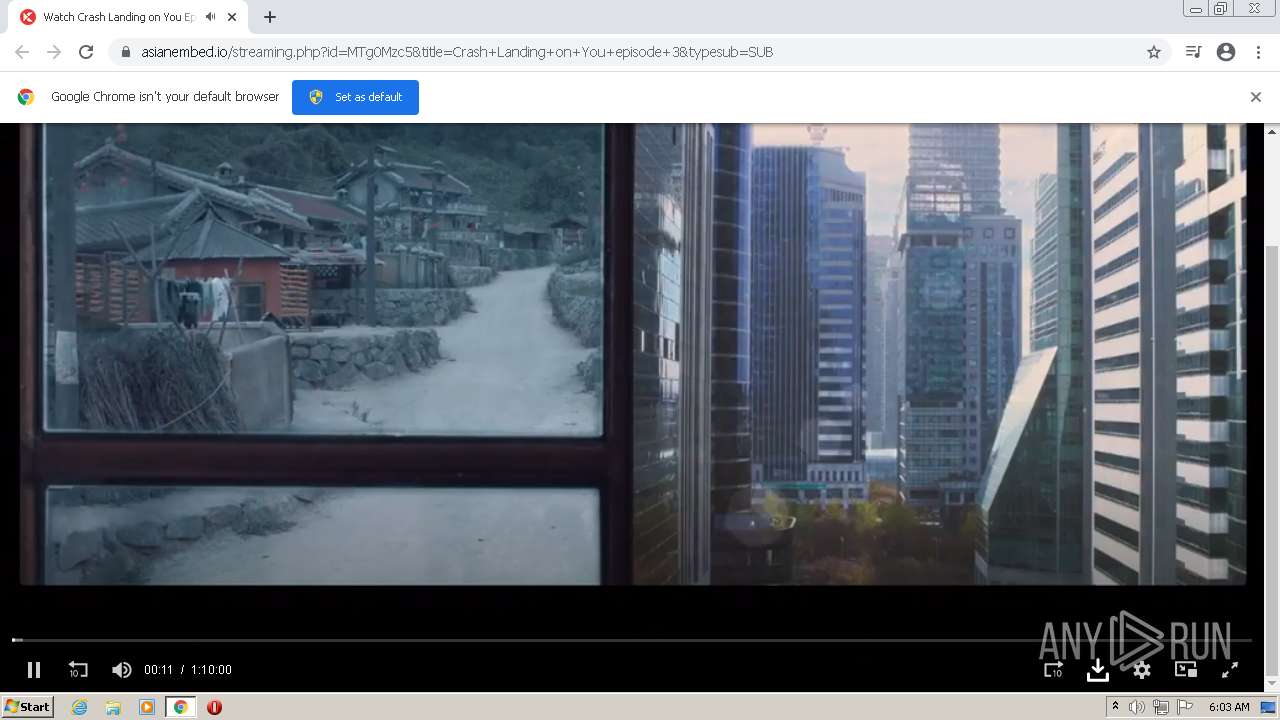
Task: View site security info padlock
Action: [x=126, y=52]
